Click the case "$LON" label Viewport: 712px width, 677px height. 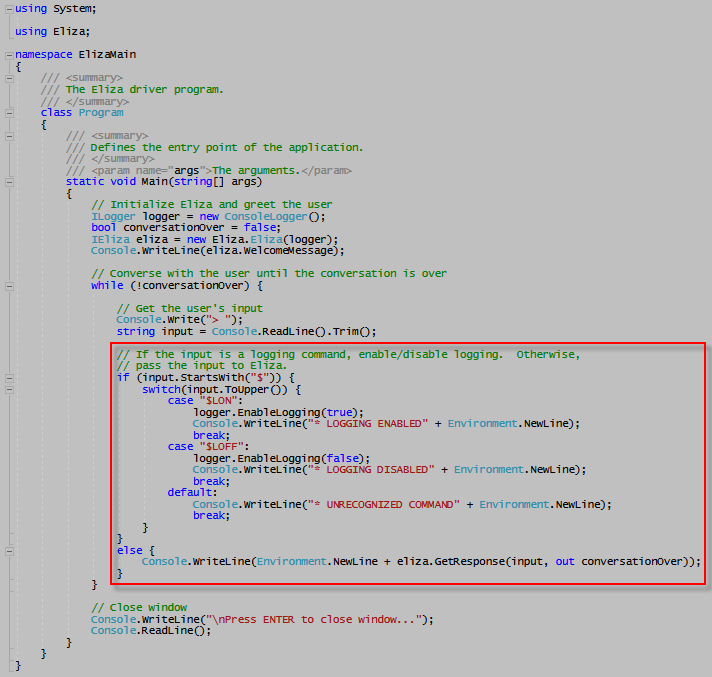click(205, 401)
